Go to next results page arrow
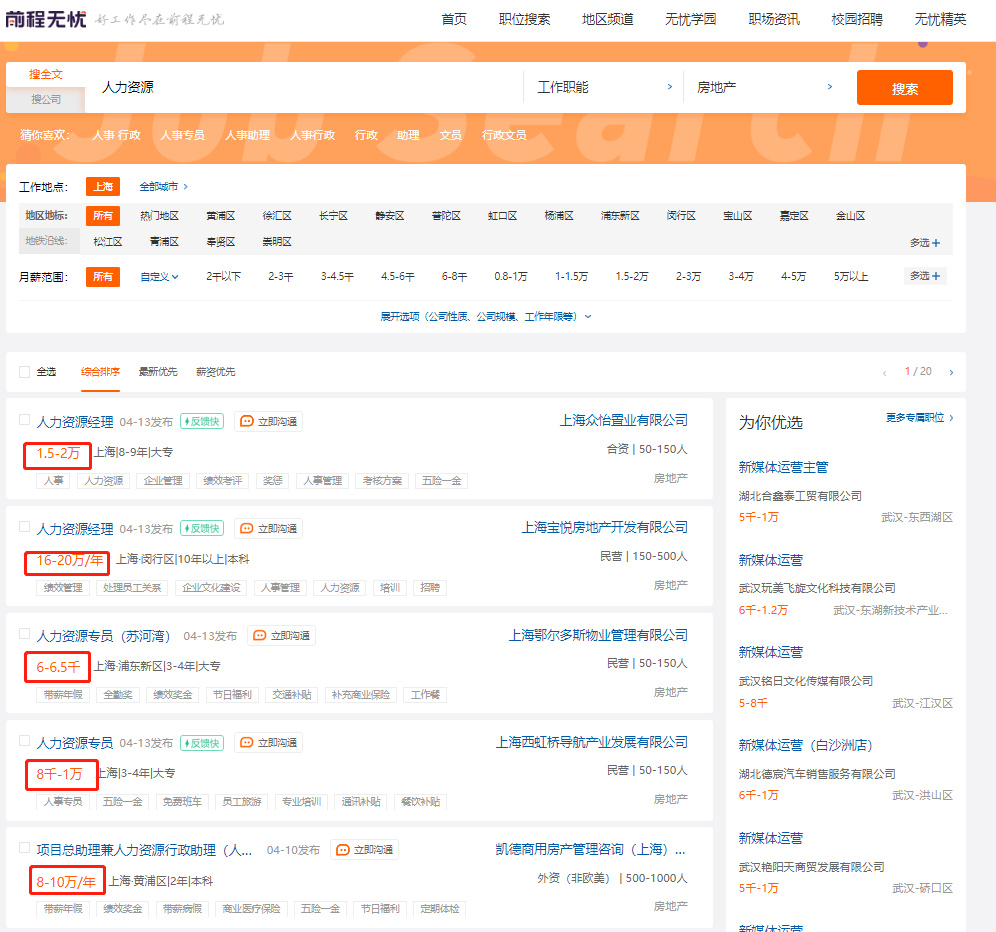Viewport: 996px width, 932px height. [951, 372]
